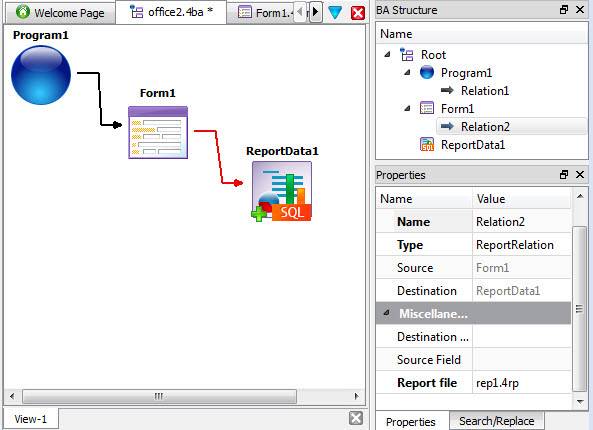This screenshot has width=593, height=430.
Task: Click the ReportData1 SQL icon in tree
Action: (x=427, y=144)
